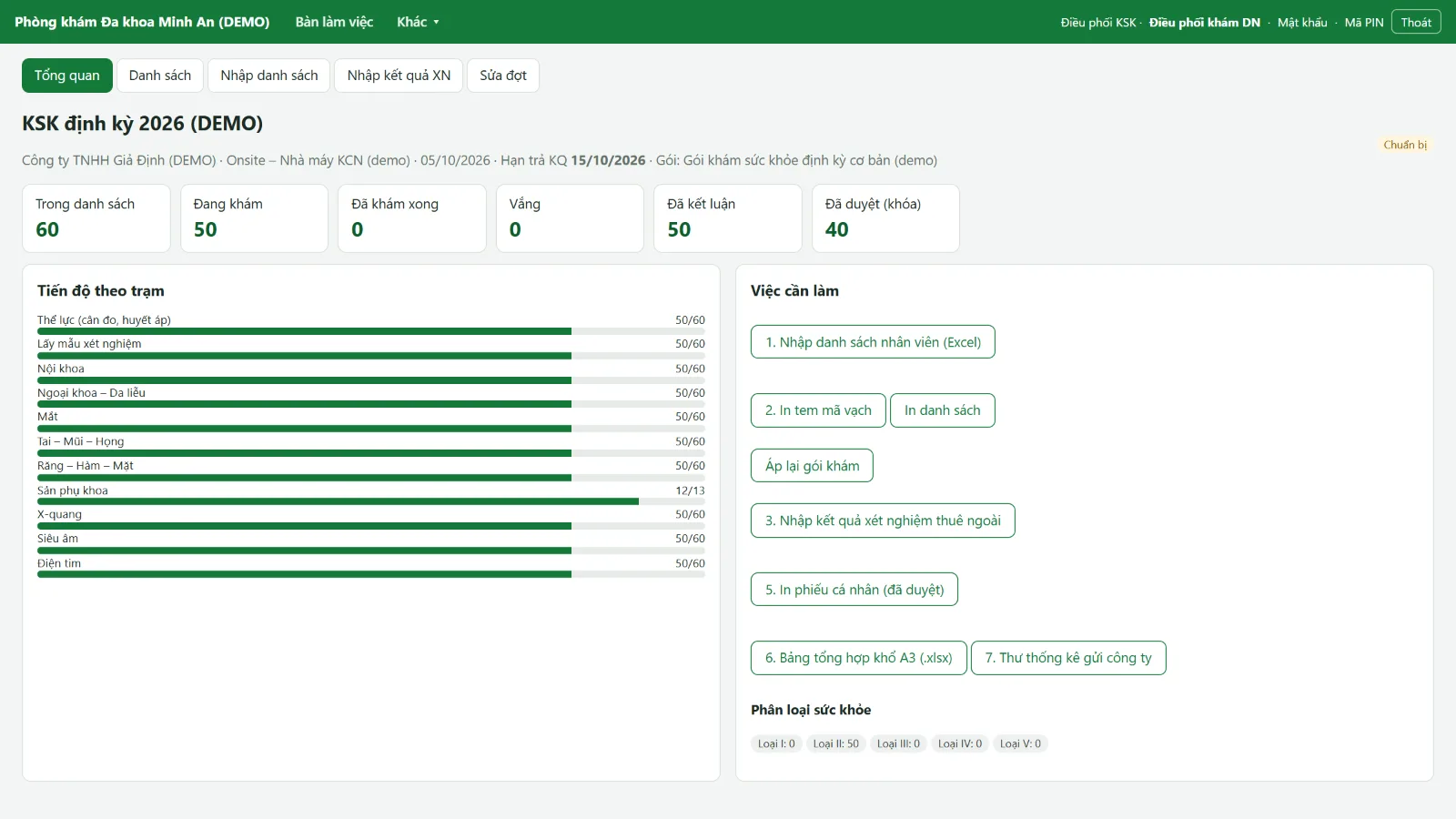Open Điều phối KSK link
Screen dimensions: 1456x819
(x=1098, y=23)
